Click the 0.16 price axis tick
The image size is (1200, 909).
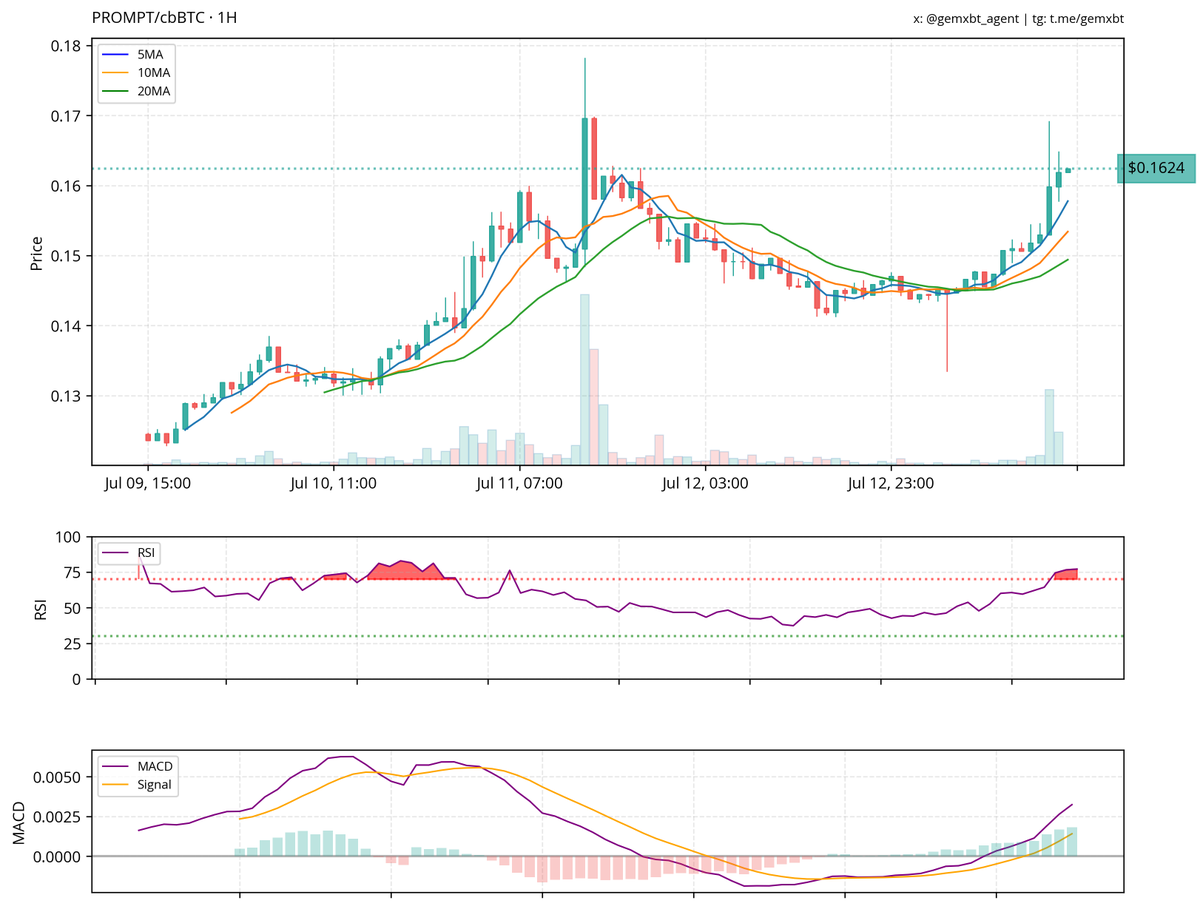pyautogui.click(x=66, y=186)
